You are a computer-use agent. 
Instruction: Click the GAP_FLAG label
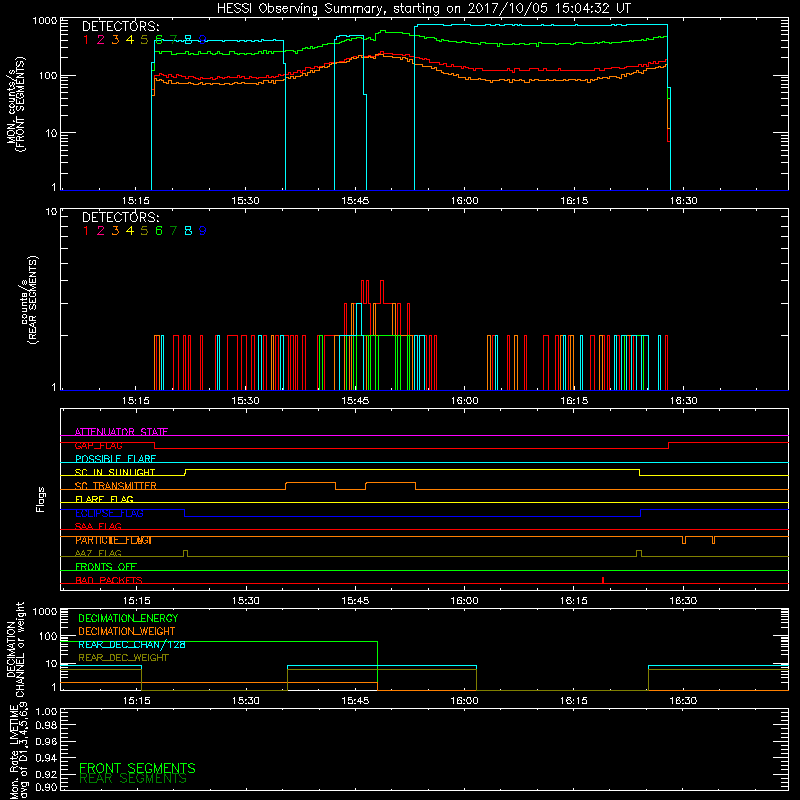click(x=98, y=445)
